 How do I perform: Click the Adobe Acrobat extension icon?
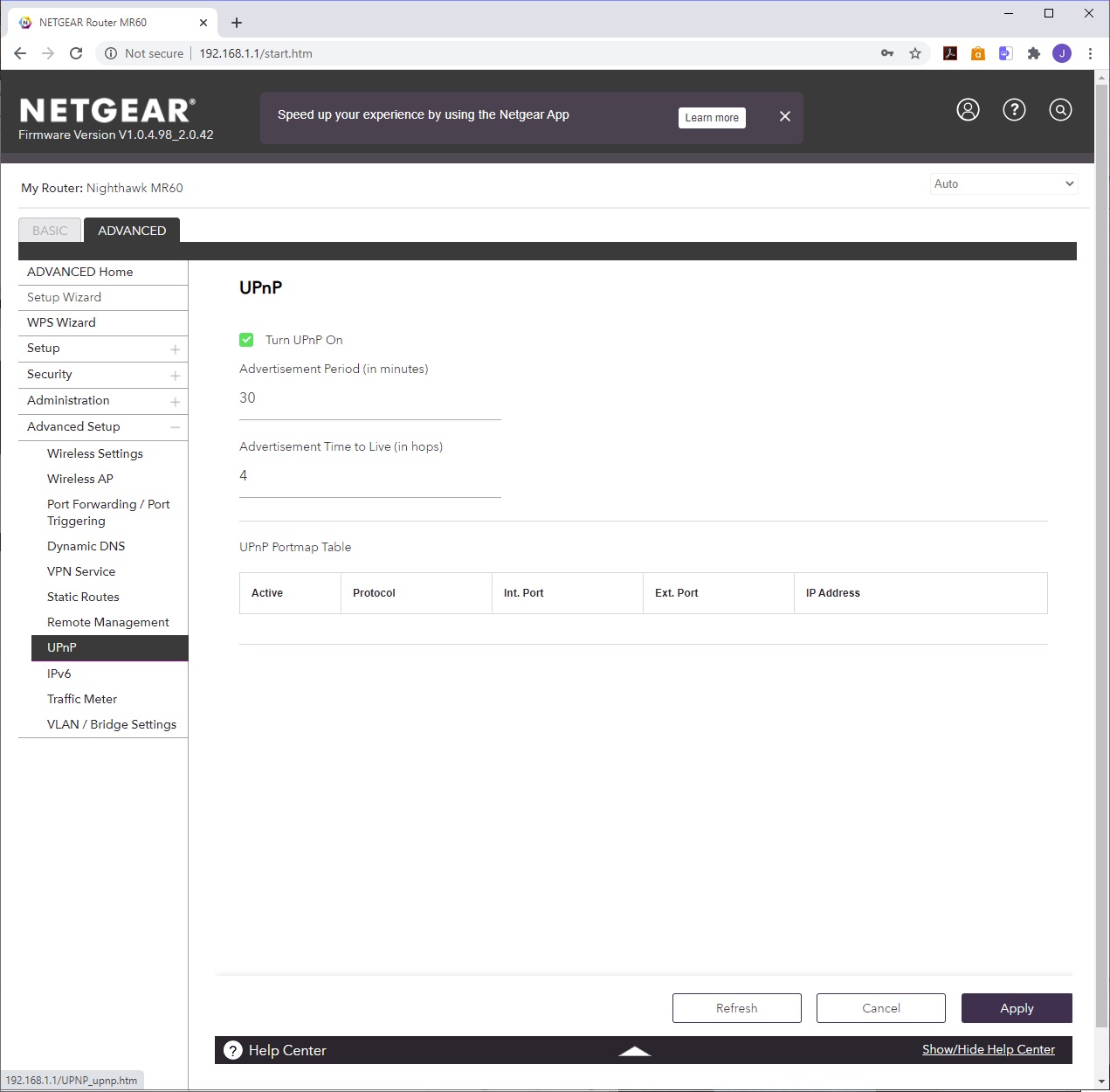(x=950, y=53)
